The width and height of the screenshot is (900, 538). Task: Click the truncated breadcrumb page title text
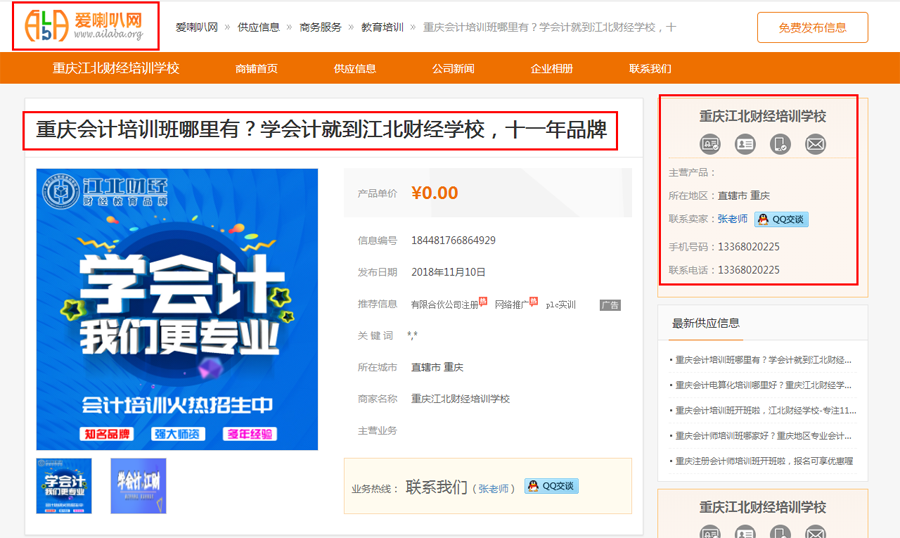(549, 27)
